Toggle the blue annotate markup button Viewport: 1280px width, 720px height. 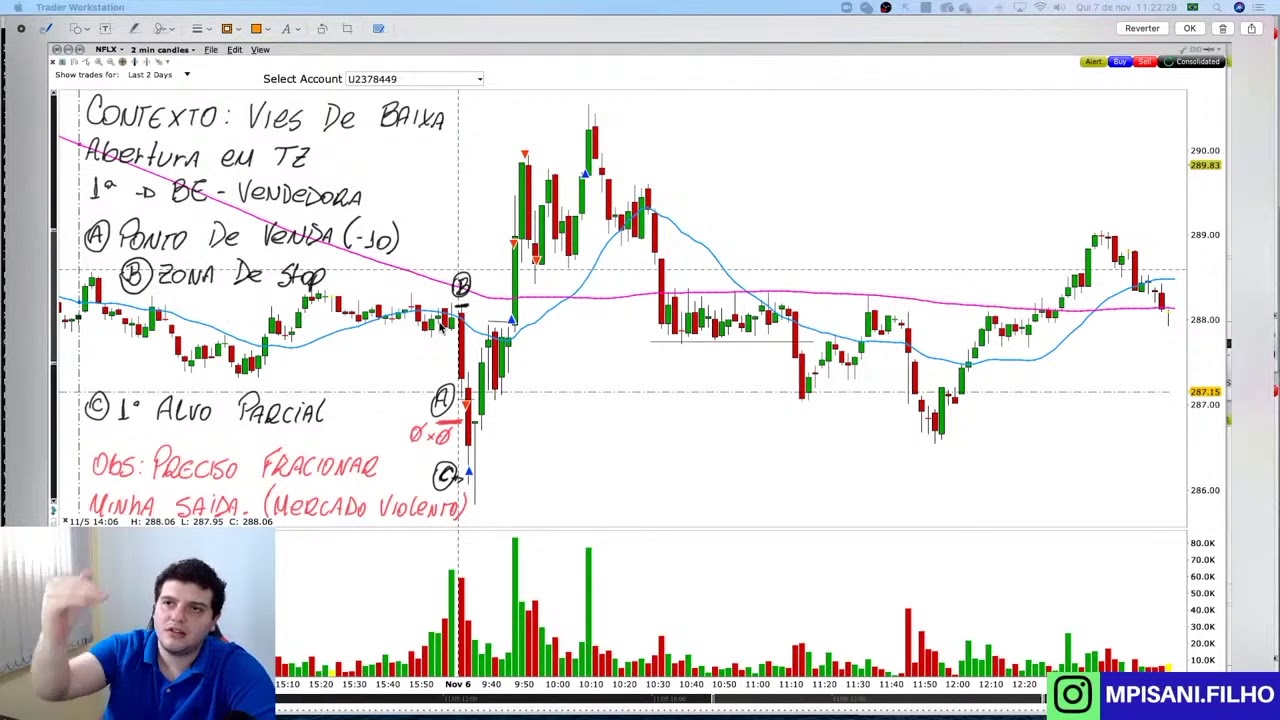378,29
